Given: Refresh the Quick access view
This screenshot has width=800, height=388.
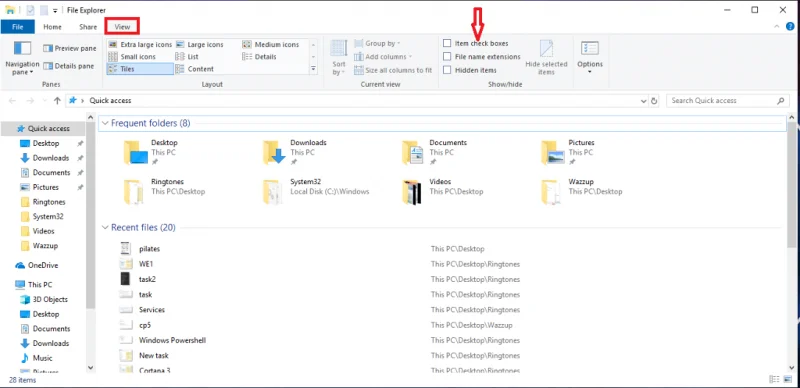Looking at the screenshot, I should tap(654, 101).
